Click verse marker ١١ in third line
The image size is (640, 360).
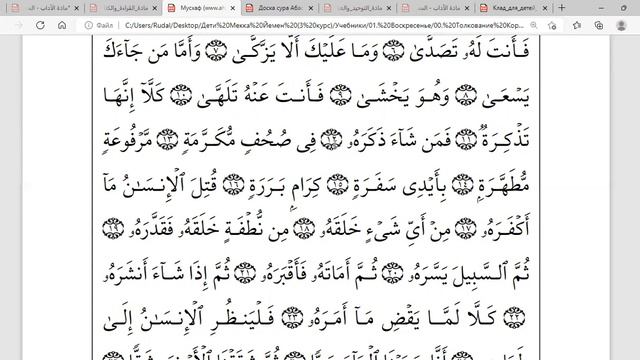pos(466,140)
